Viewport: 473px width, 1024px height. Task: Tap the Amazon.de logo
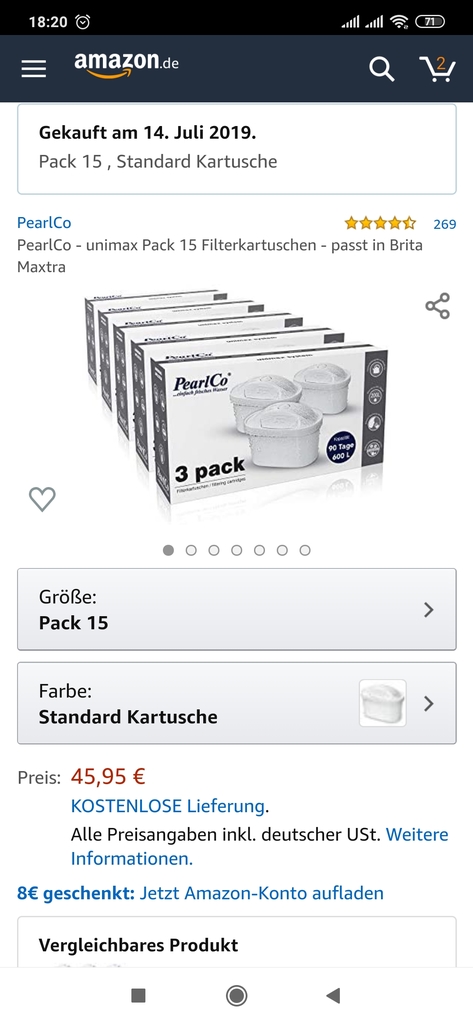(x=126, y=66)
